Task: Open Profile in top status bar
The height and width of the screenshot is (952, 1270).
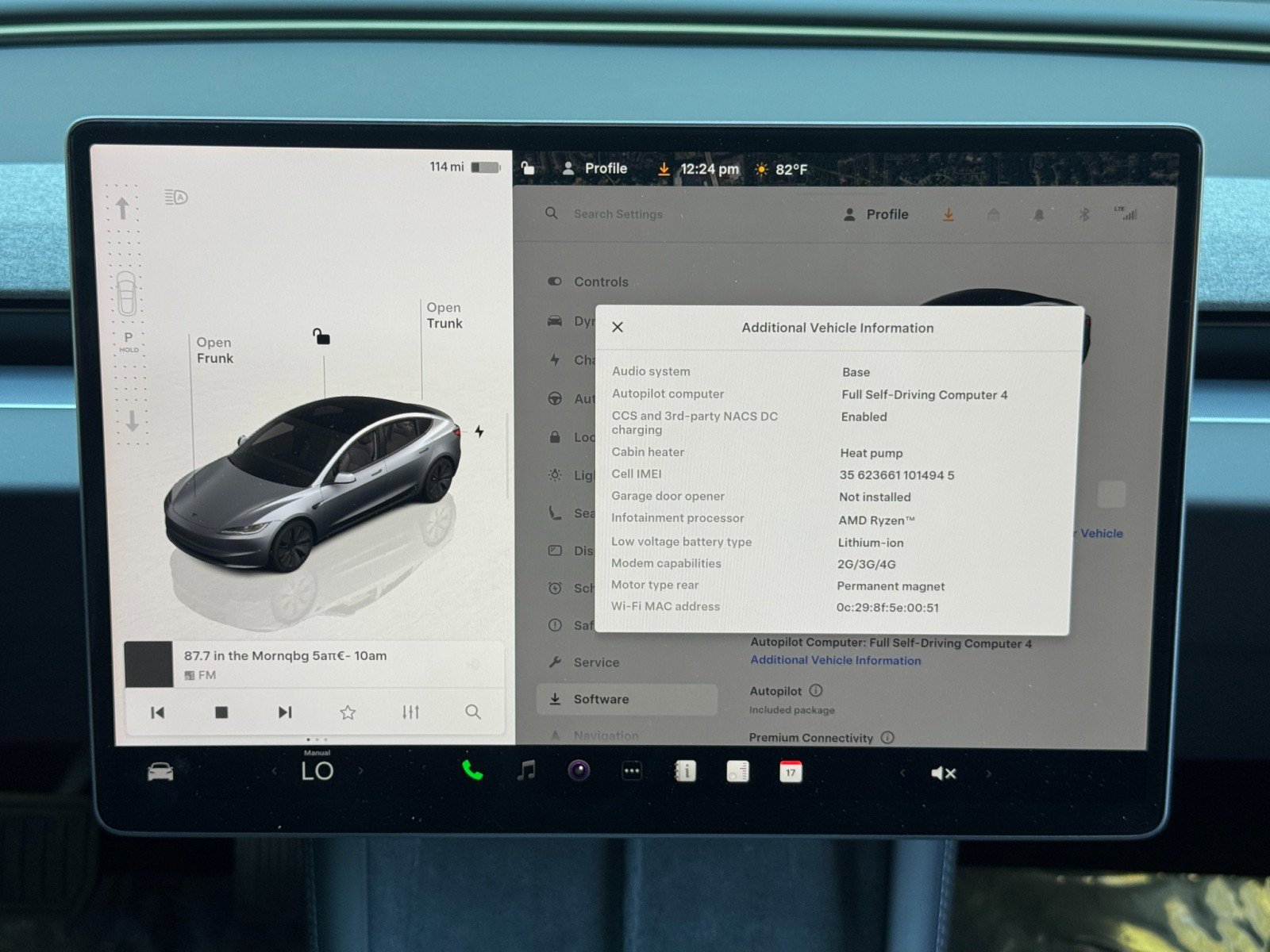Action: [x=595, y=168]
